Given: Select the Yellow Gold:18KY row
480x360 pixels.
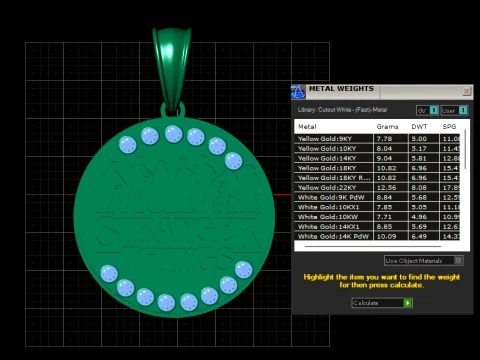Looking at the screenshot, I should coord(377,168).
